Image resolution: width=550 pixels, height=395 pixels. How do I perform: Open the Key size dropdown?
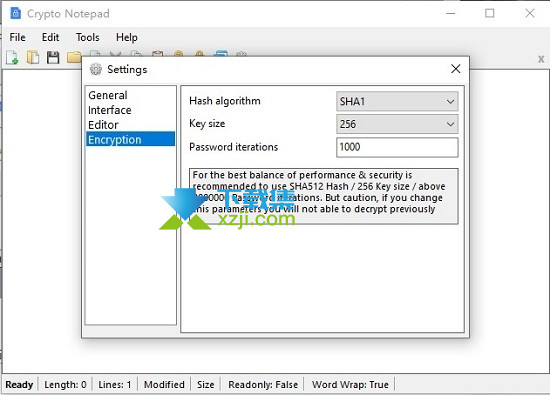pos(397,124)
